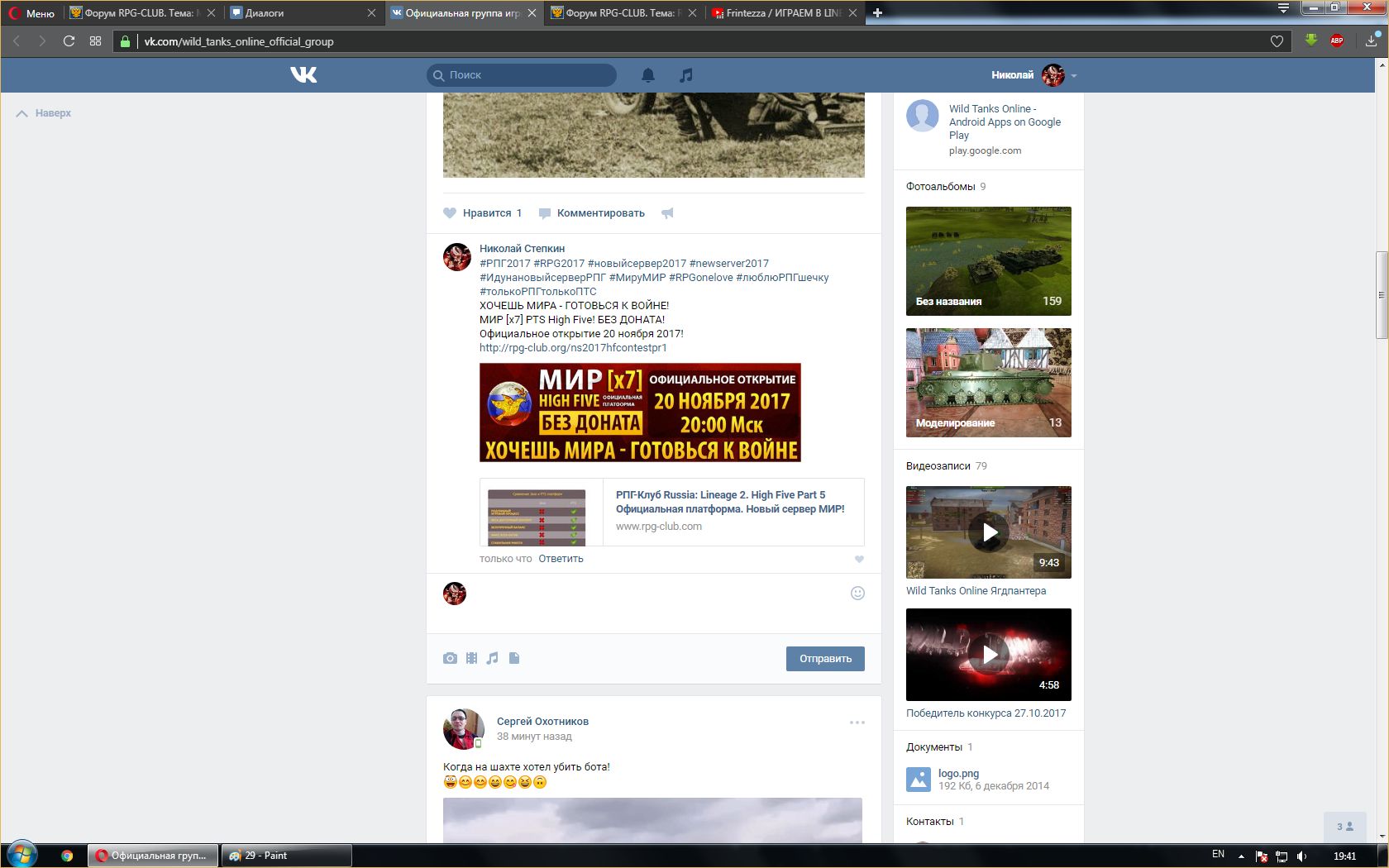Open the Фотоальбомы section

pyautogui.click(x=940, y=187)
